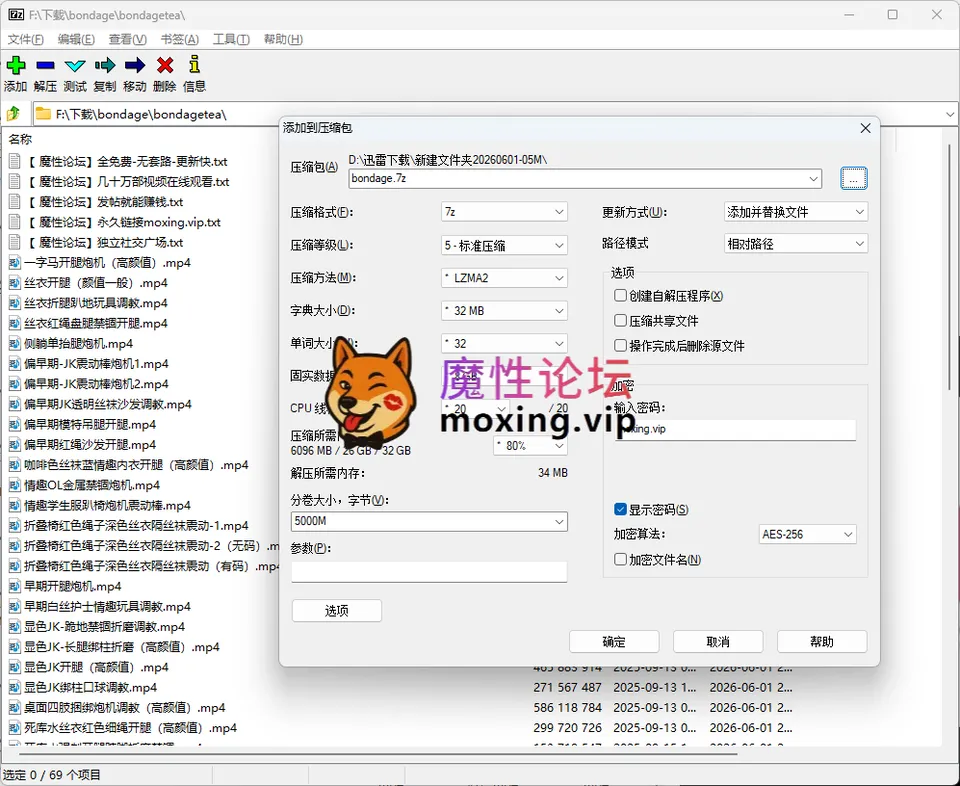Open the 压缩方法 LZMA2 dropdown

pyautogui.click(x=504, y=278)
